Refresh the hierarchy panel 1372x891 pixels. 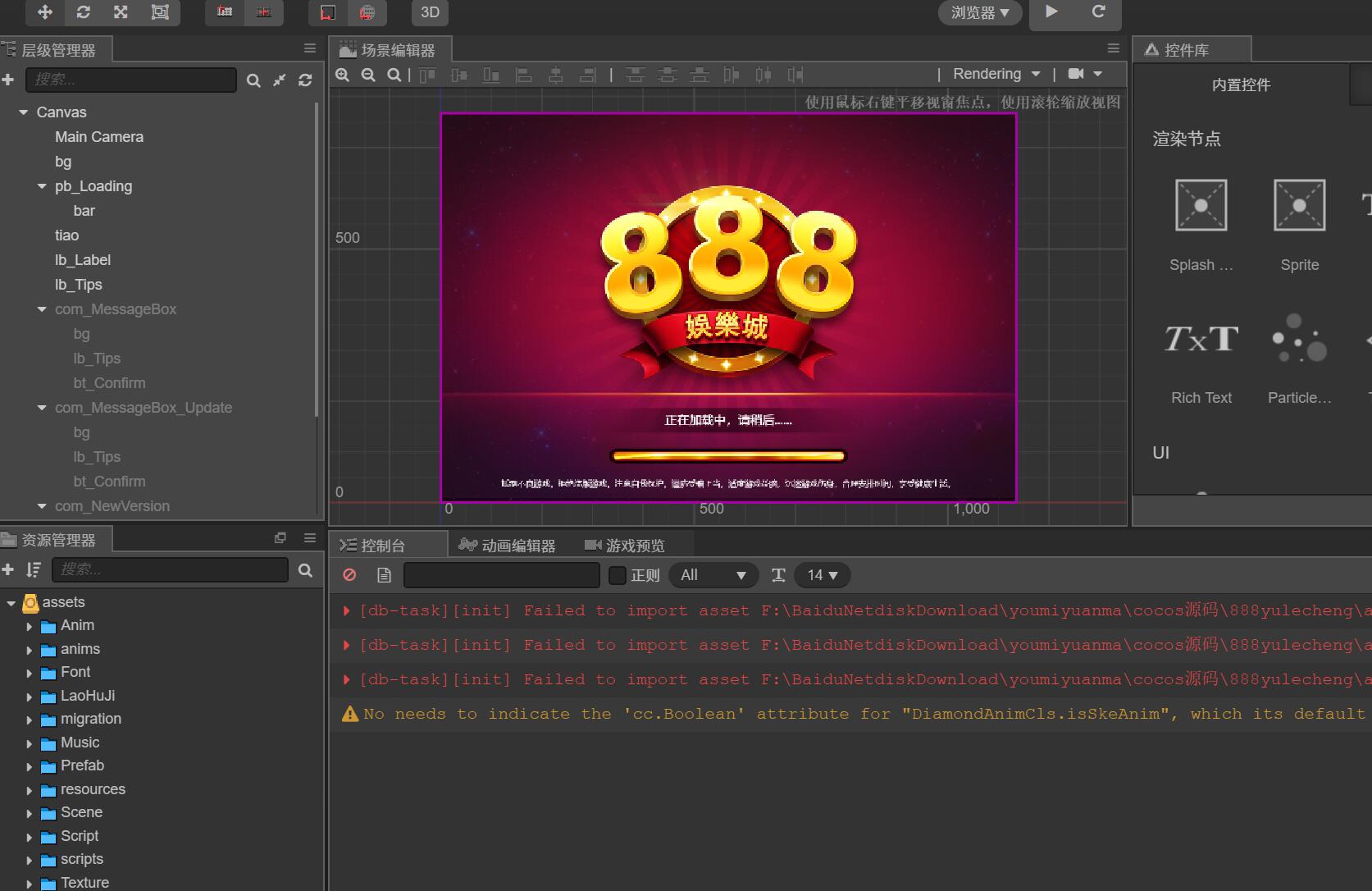(305, 80)
